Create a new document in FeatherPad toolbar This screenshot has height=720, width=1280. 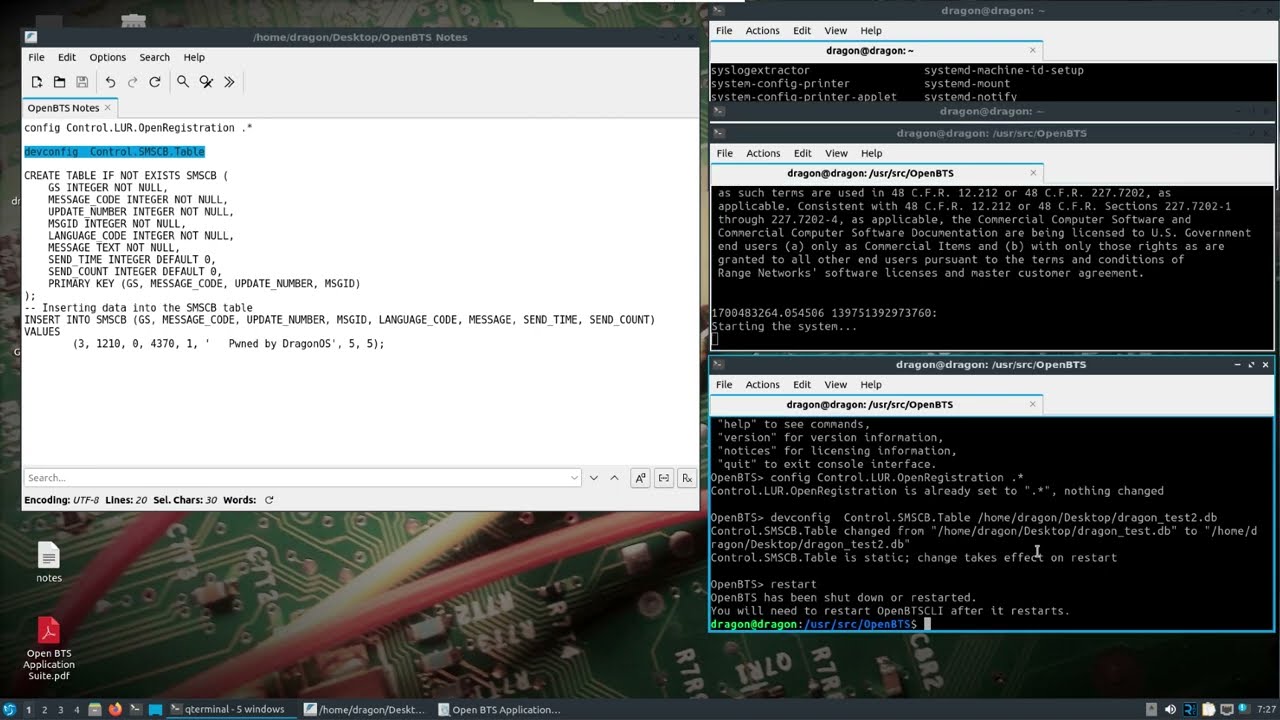pos(37,82)
